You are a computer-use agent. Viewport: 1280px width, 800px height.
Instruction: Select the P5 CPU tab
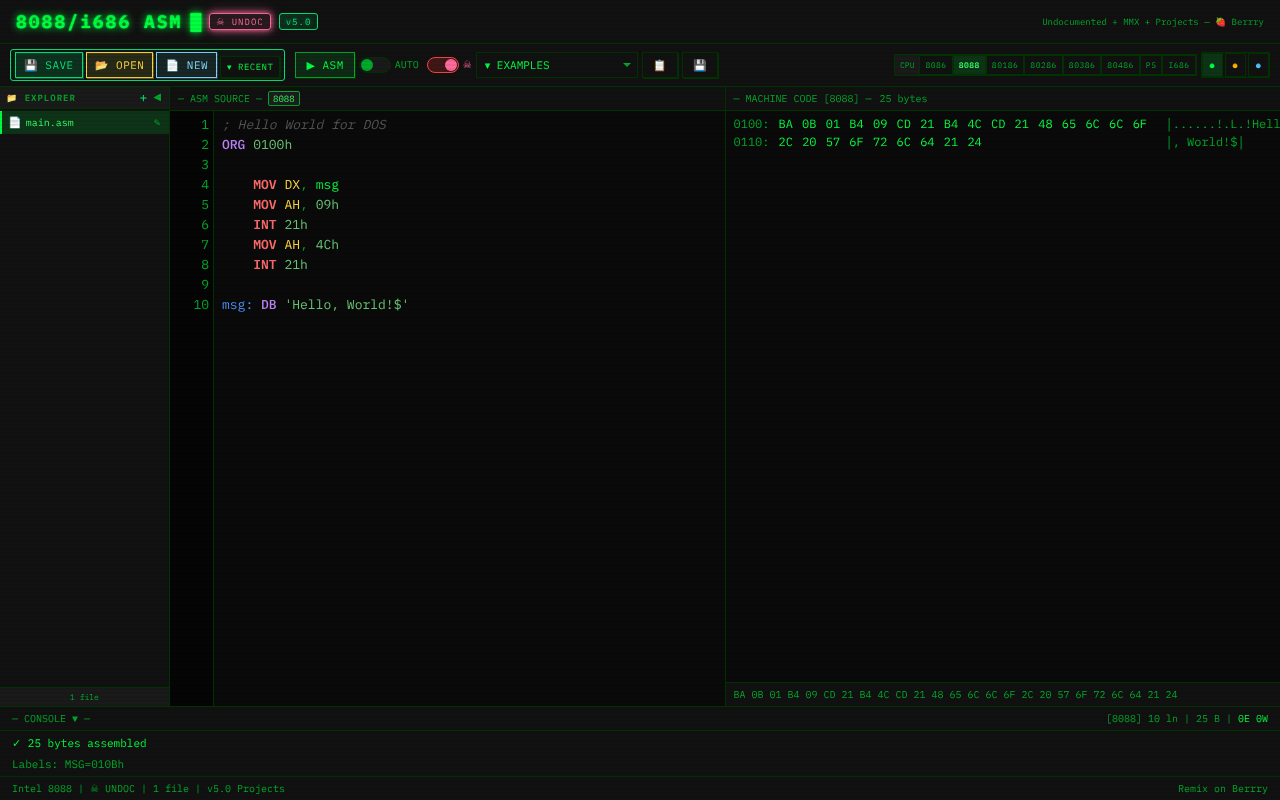tap(1151, 65)
